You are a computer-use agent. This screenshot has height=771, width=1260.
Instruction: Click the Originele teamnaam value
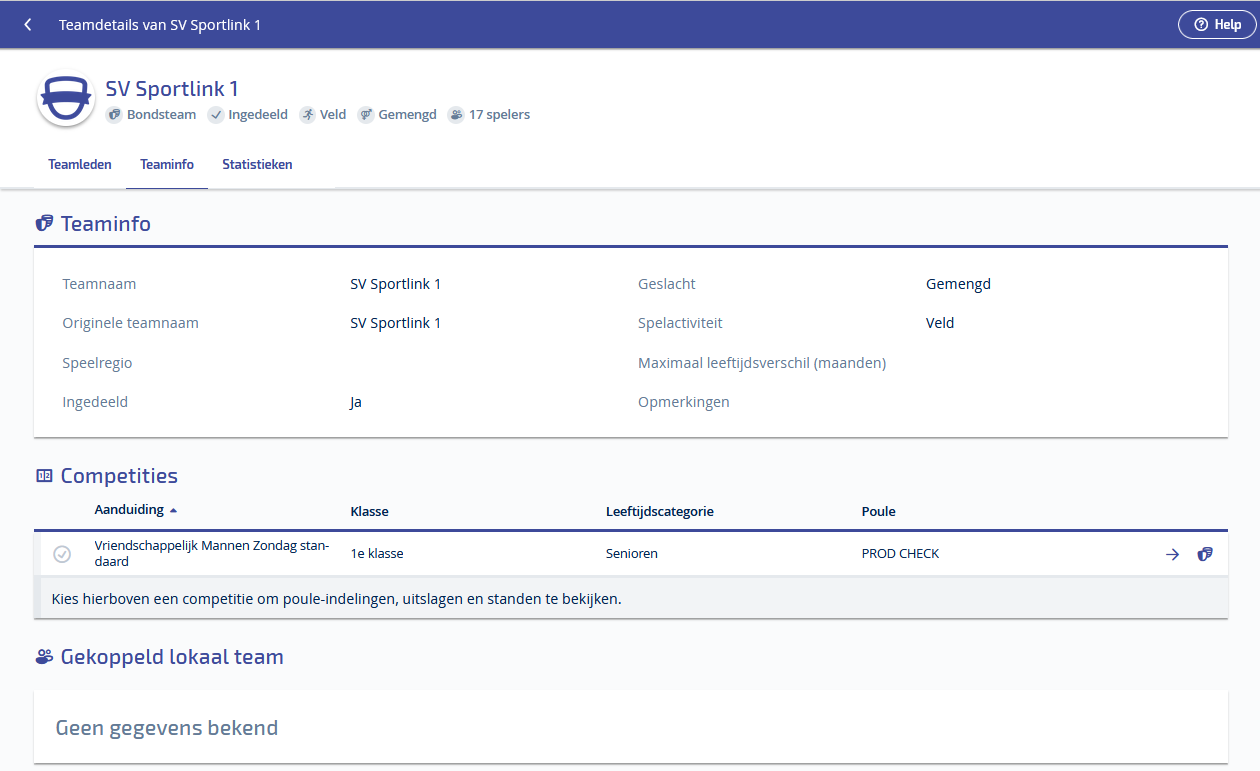tap(395, 323)
